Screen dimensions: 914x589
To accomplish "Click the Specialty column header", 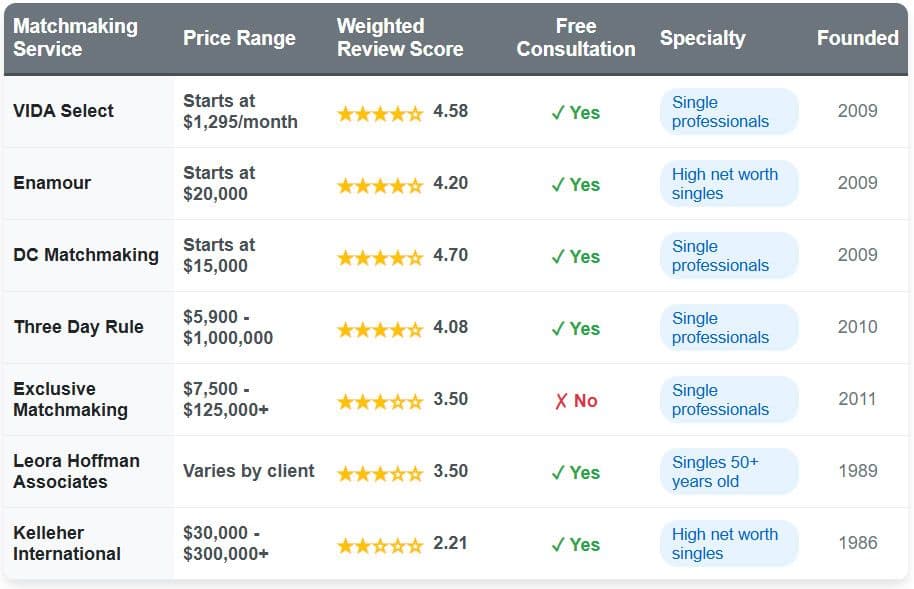I will pos(702,38).
